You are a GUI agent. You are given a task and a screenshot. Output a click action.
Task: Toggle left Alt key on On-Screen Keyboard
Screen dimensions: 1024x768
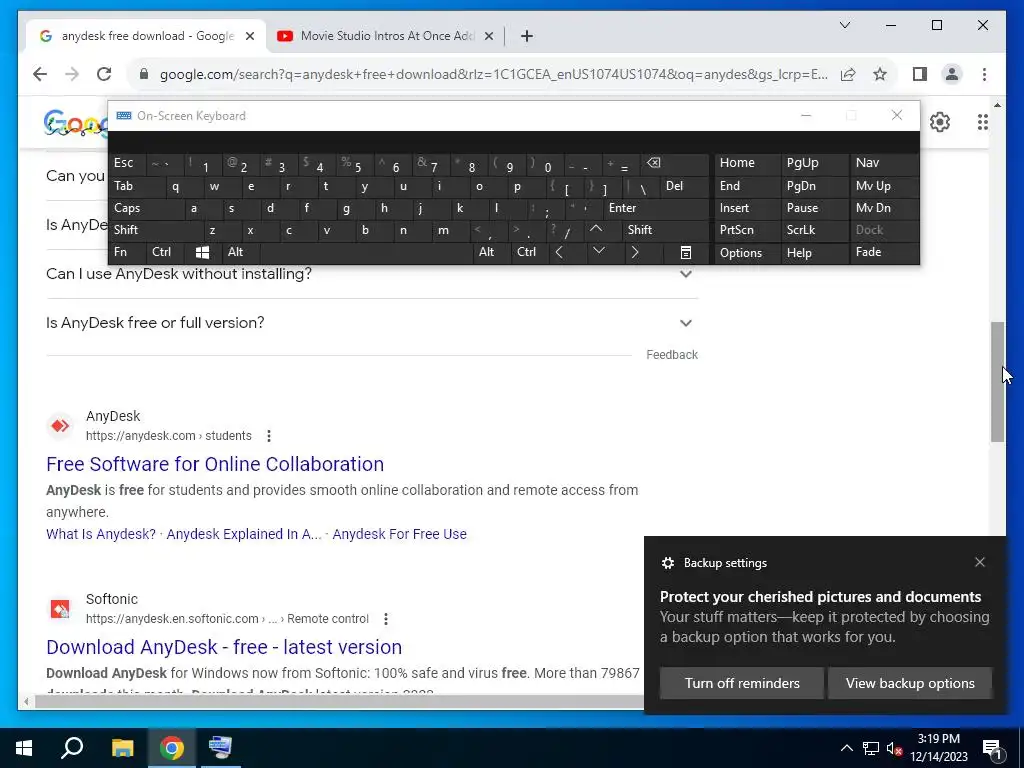point(242,252)
